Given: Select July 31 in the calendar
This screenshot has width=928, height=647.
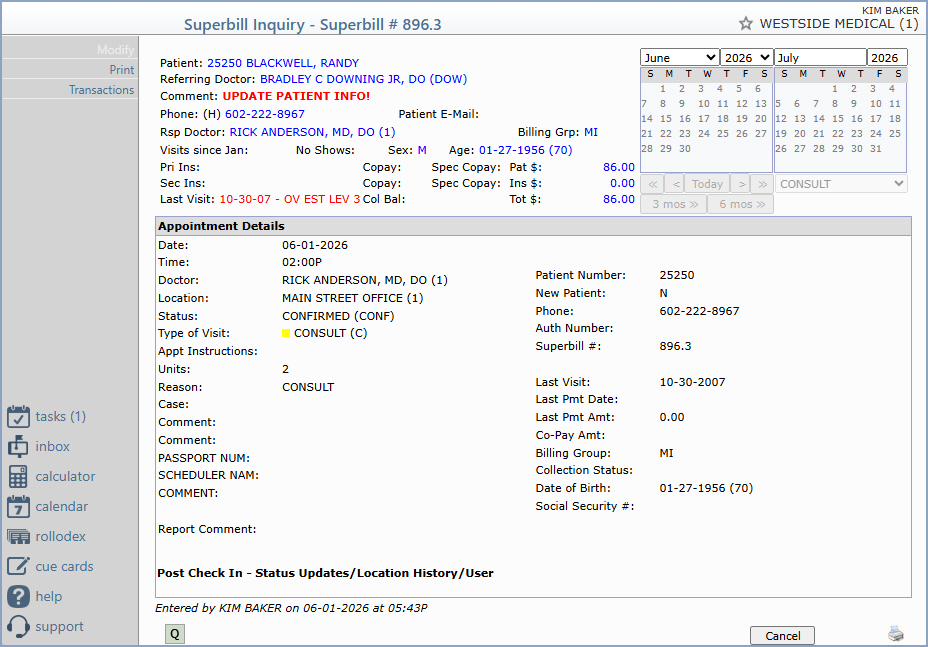Looking at the screenshot, I should [x=876, y=149].
